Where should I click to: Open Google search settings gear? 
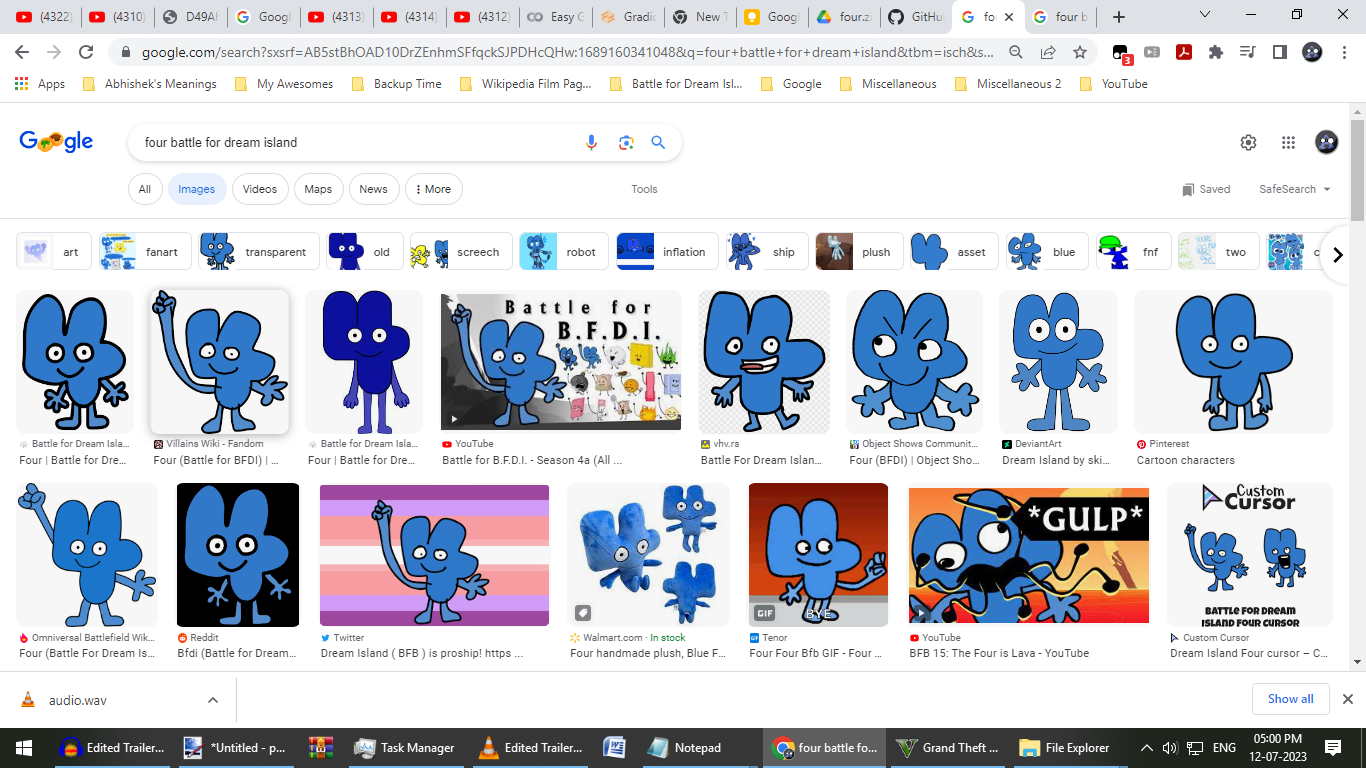[1248, 143]
